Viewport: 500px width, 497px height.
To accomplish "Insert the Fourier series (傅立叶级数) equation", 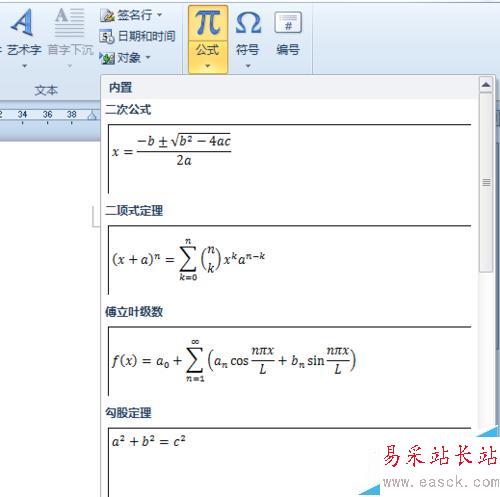I will [289, 361].
